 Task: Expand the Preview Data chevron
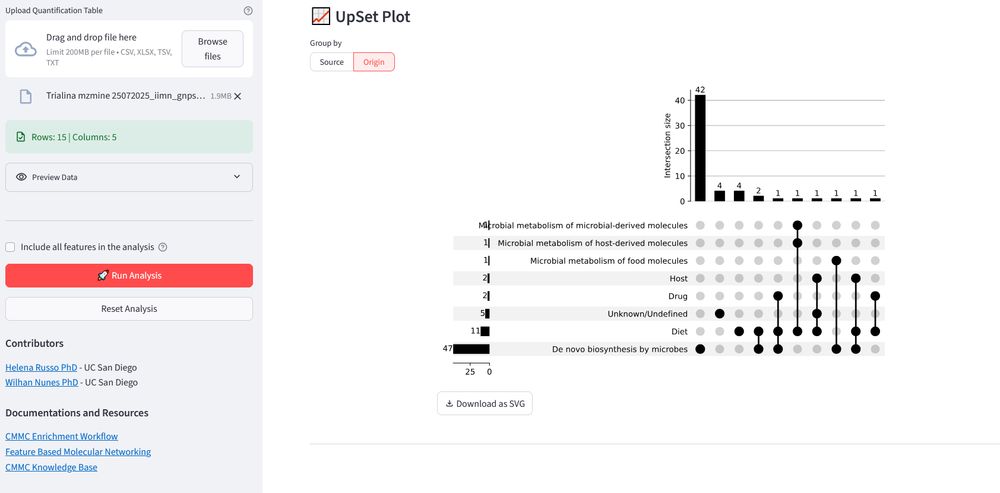click(237, 177)
